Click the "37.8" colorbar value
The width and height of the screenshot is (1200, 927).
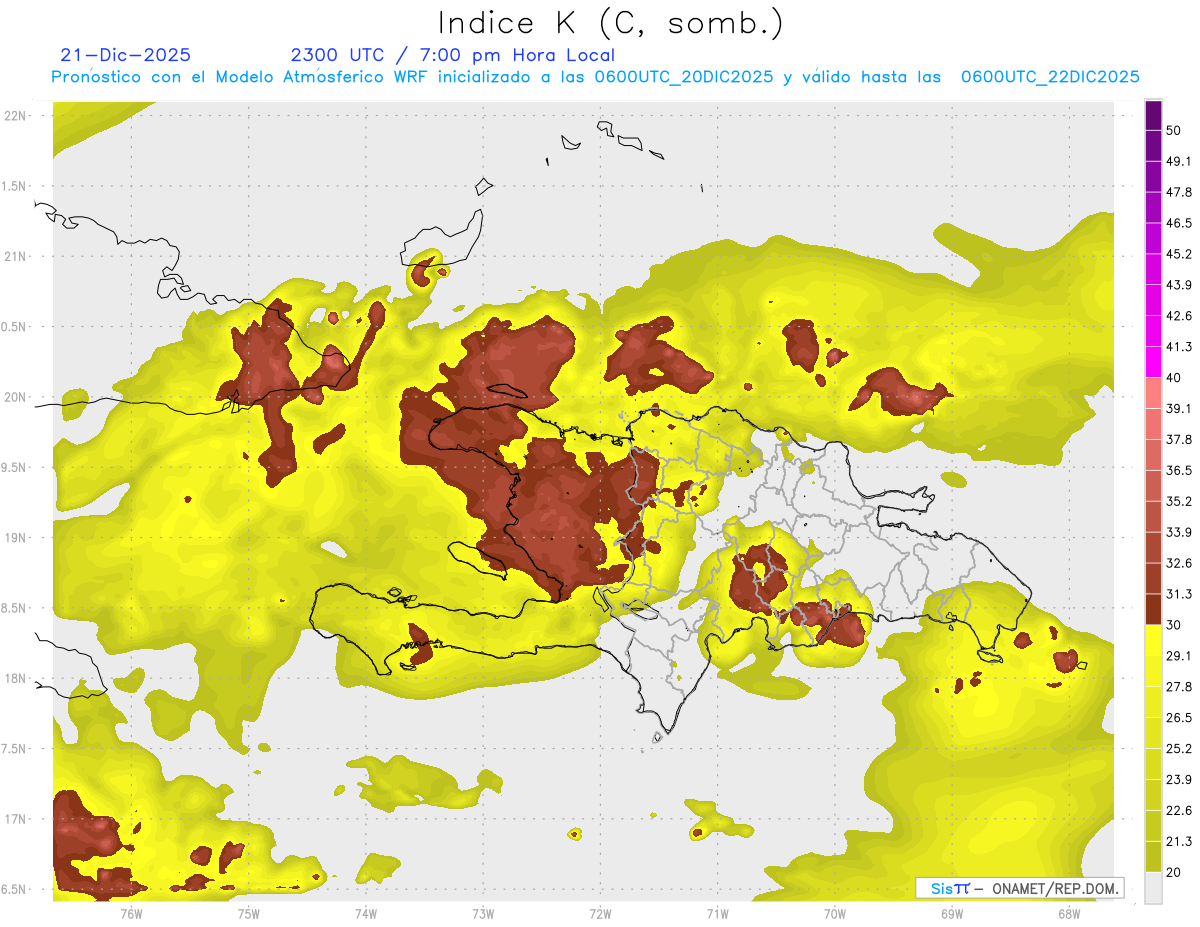(x=1179, y=440)
